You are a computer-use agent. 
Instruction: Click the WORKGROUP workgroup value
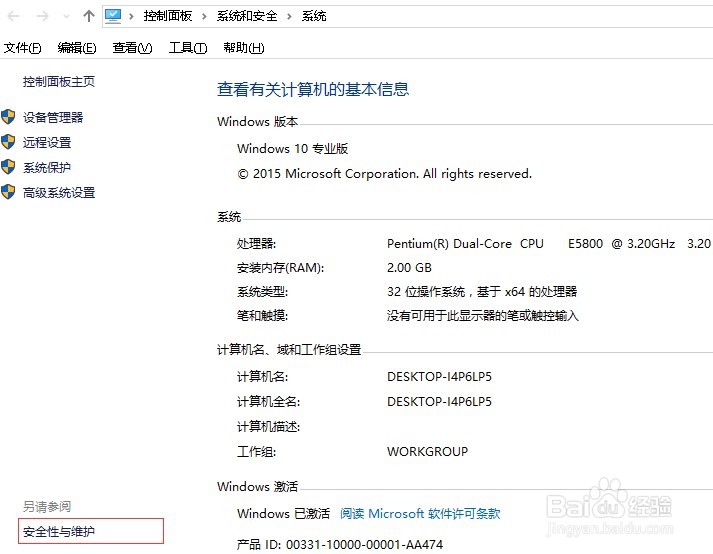427,452
